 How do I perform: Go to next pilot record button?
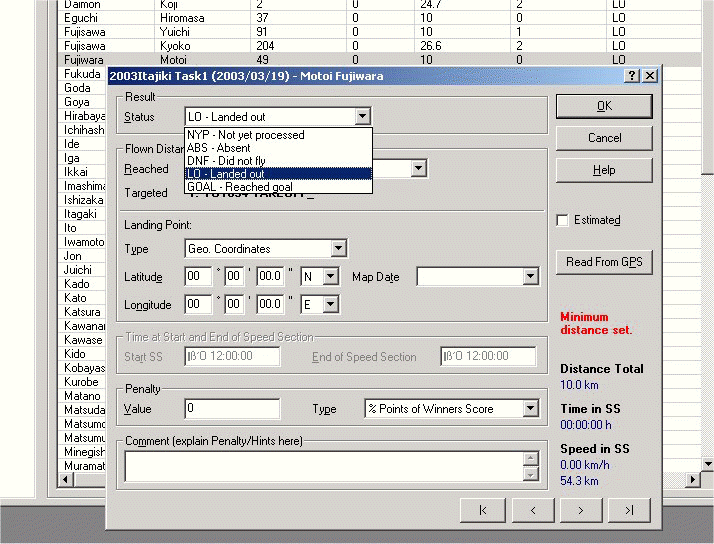click(x=581, y=510)
